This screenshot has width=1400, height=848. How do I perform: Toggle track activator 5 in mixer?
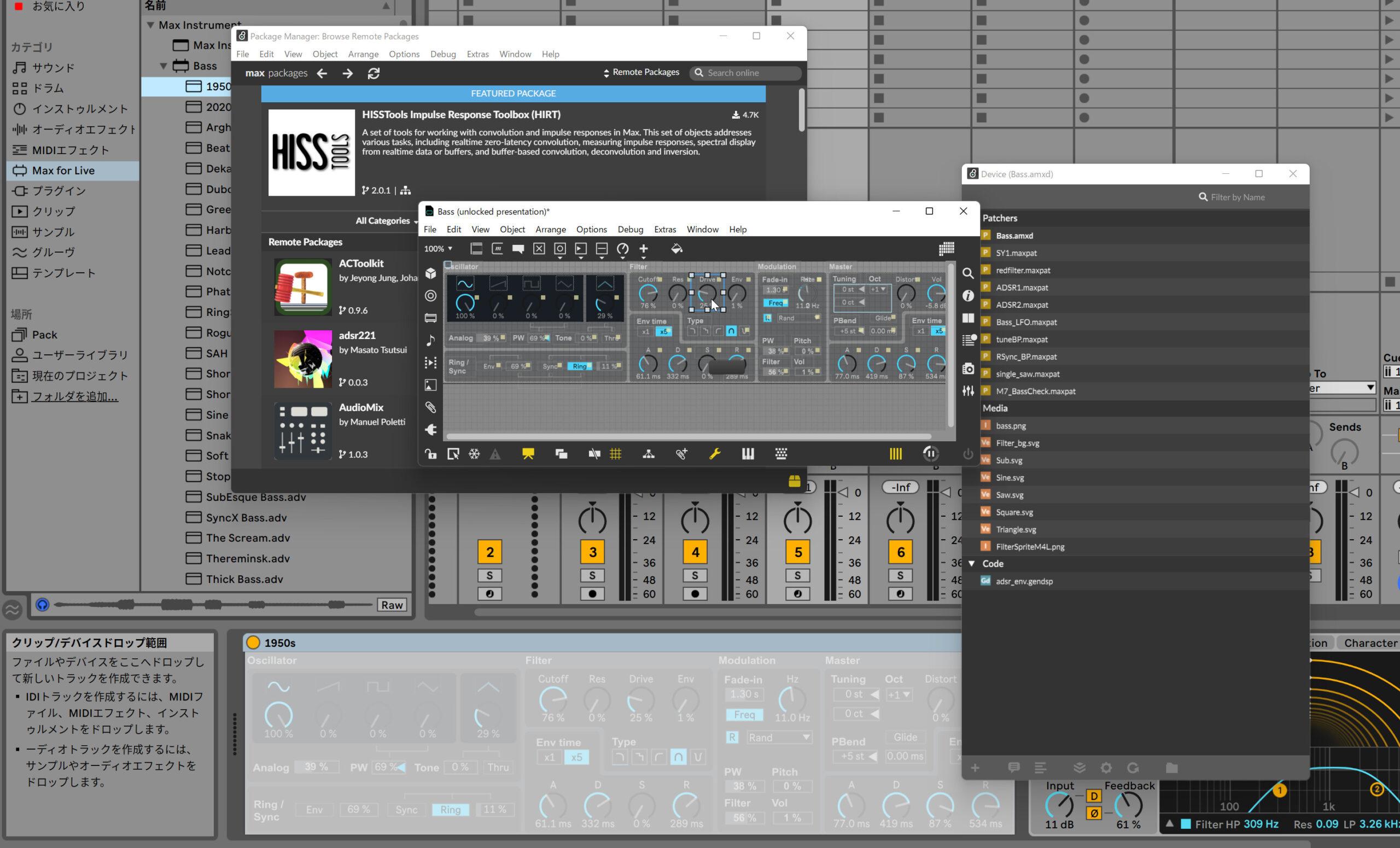[798, 552]
